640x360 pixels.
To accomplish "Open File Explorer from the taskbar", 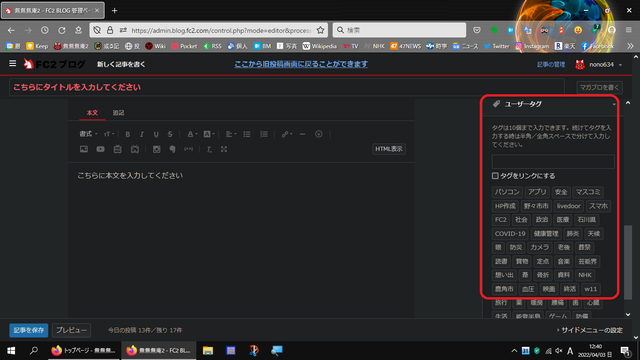I will click(x=208, y=351).
